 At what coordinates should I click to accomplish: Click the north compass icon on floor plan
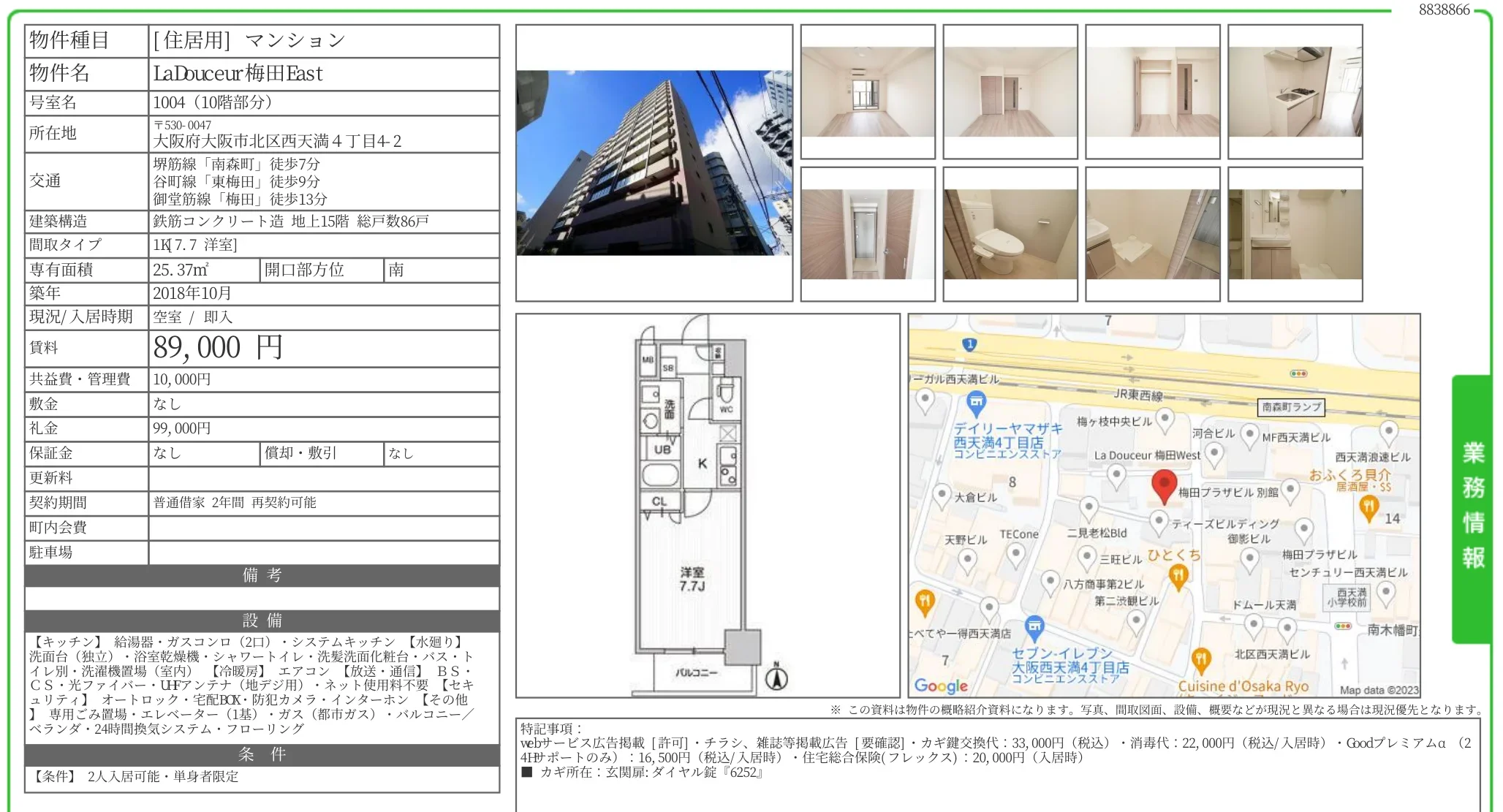[x=776, y=678]
